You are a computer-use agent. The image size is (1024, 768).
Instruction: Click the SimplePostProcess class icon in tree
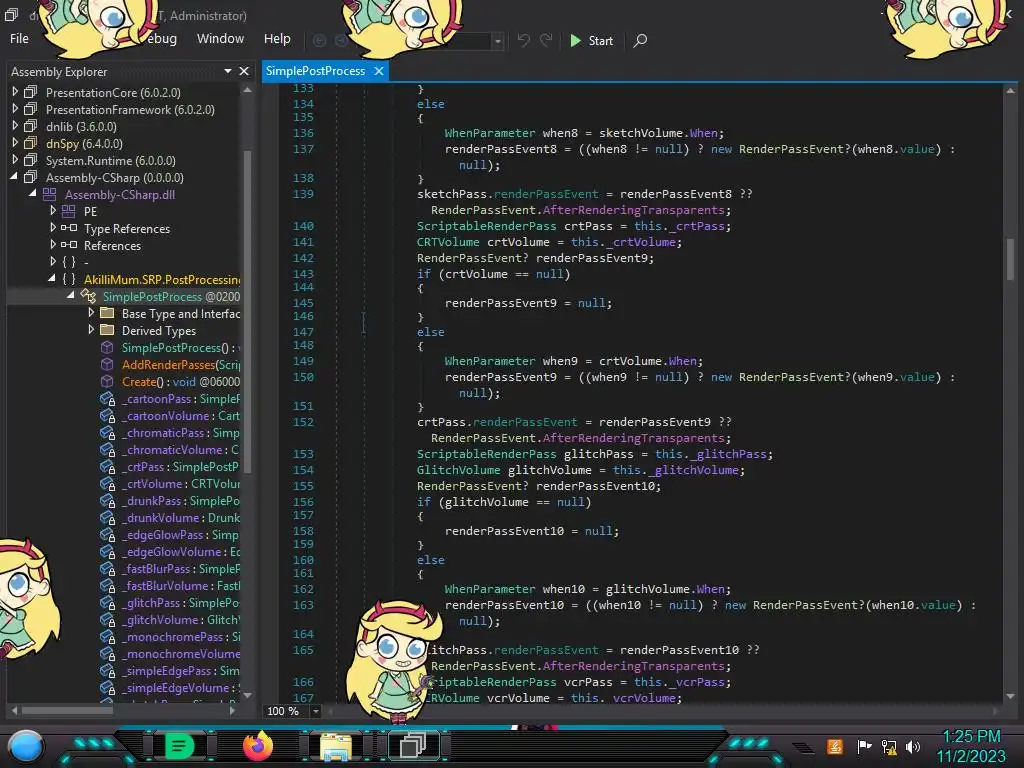[88, 296]
